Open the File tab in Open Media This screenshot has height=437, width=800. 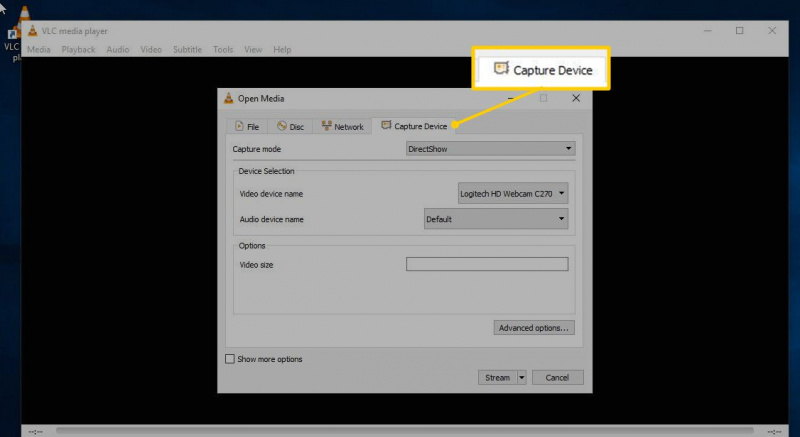click(x=247, y=126)
